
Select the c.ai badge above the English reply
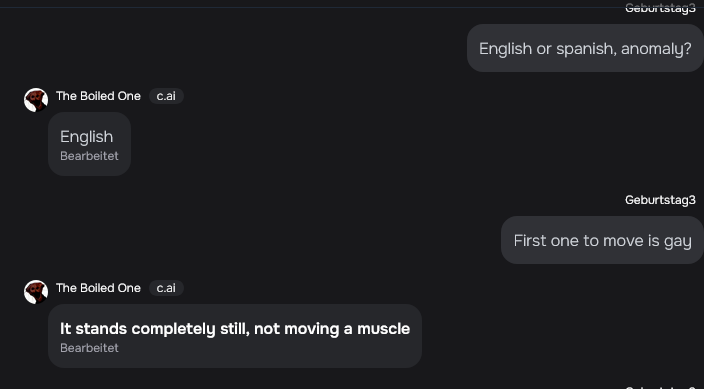click(x=166, y=96)
